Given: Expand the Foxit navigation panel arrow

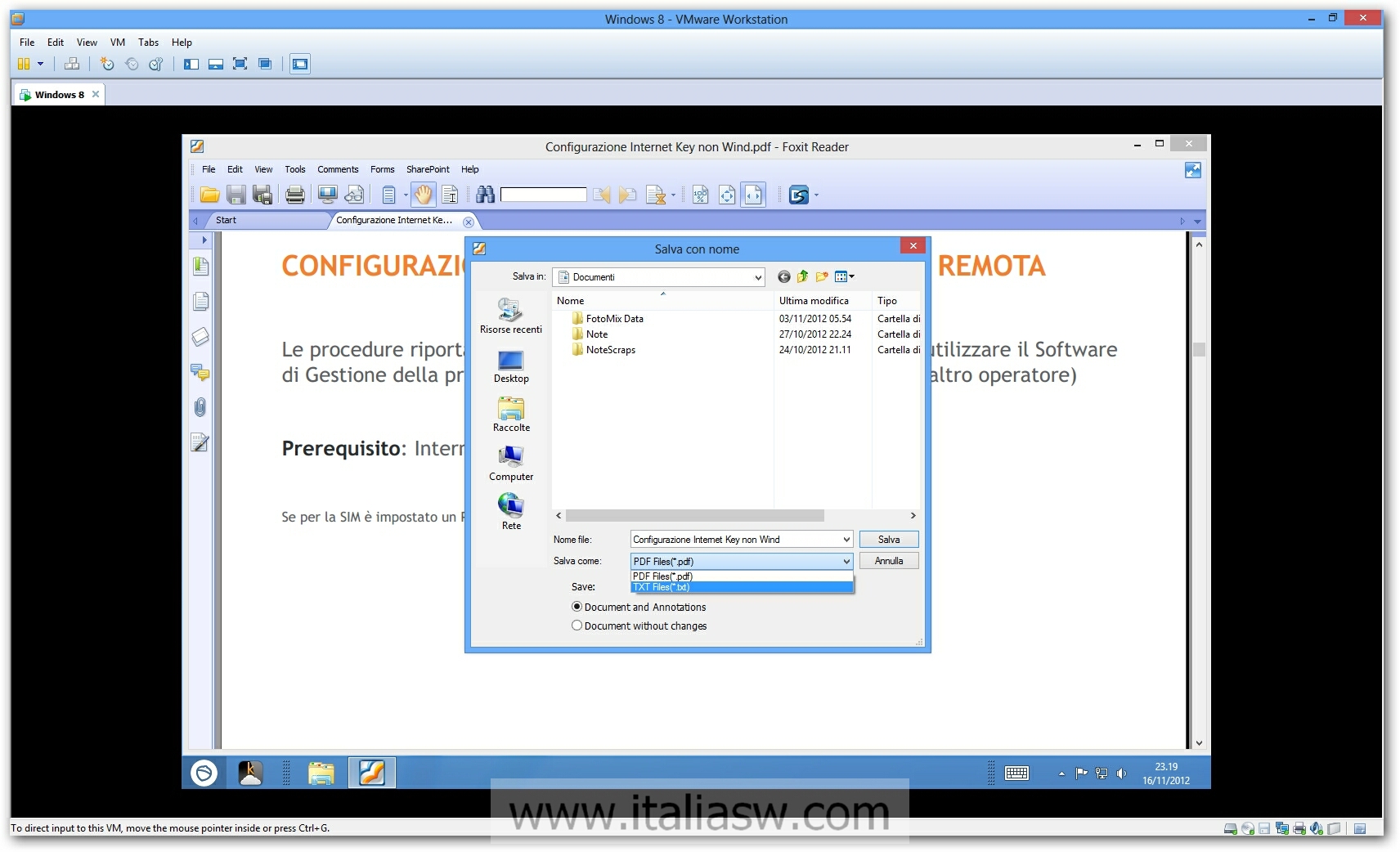Looking at the screenshot, I should [x=204, y=240].
